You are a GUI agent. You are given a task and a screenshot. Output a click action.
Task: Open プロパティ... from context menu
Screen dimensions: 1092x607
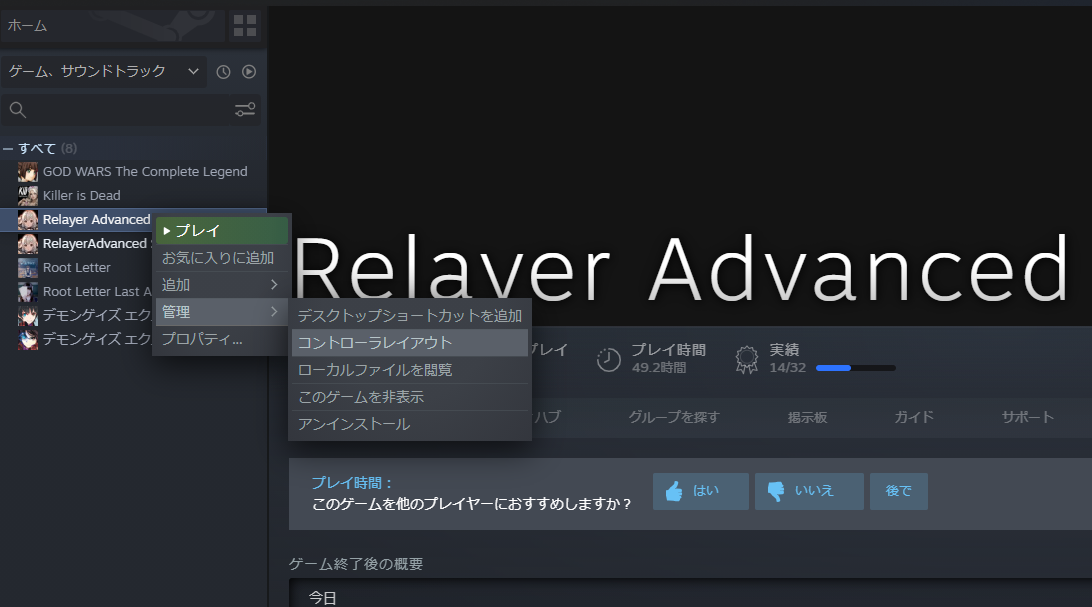222,339
